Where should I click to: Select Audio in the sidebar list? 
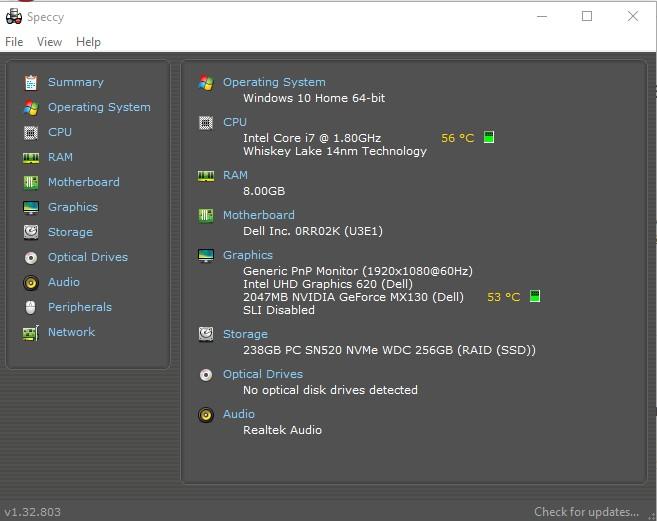coord(64,282)
